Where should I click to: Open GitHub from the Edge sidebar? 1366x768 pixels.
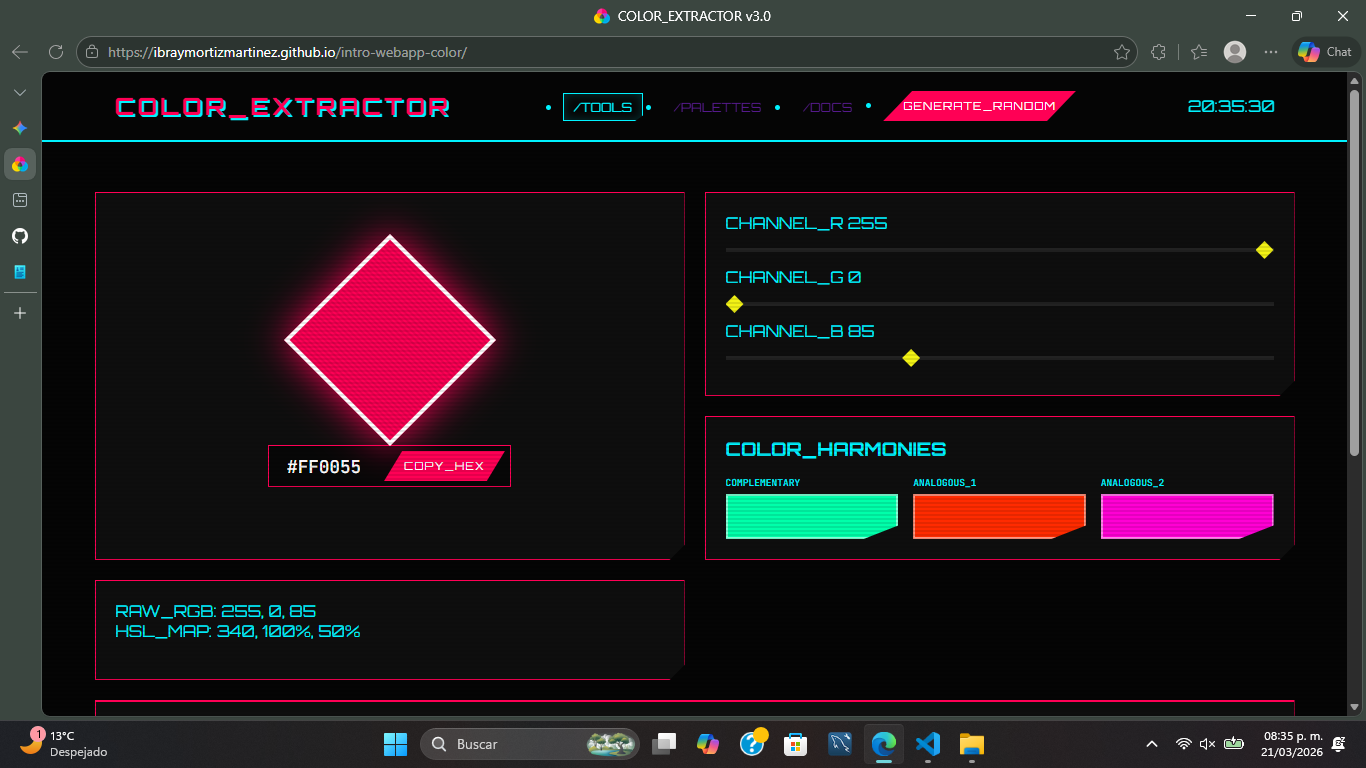[19, 235]
